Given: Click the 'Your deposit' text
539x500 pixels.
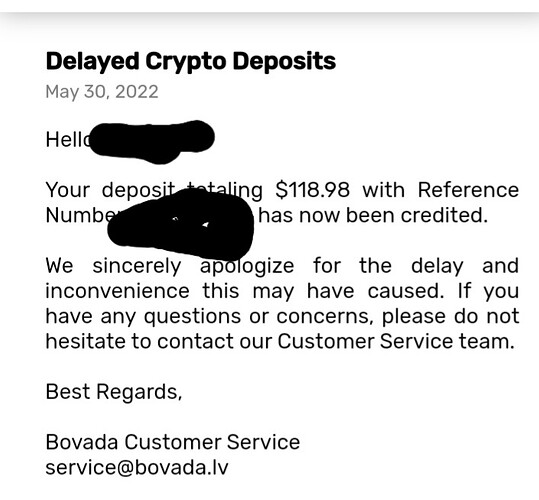Looking at the screenshot, I should click(111, 190).
